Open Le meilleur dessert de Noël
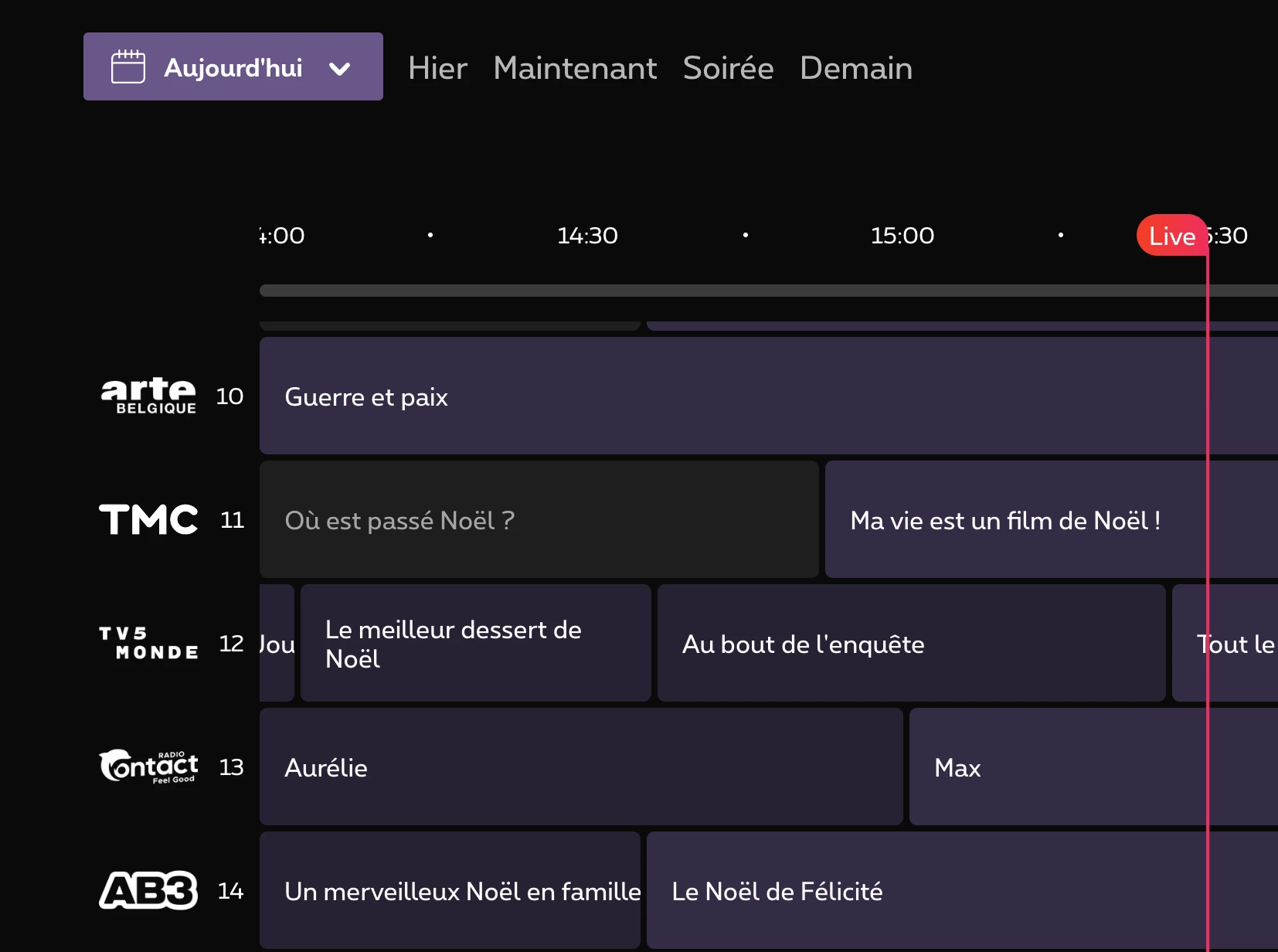Image resolution: width=1278 pixels, height=952 pixels. (474, 643)
